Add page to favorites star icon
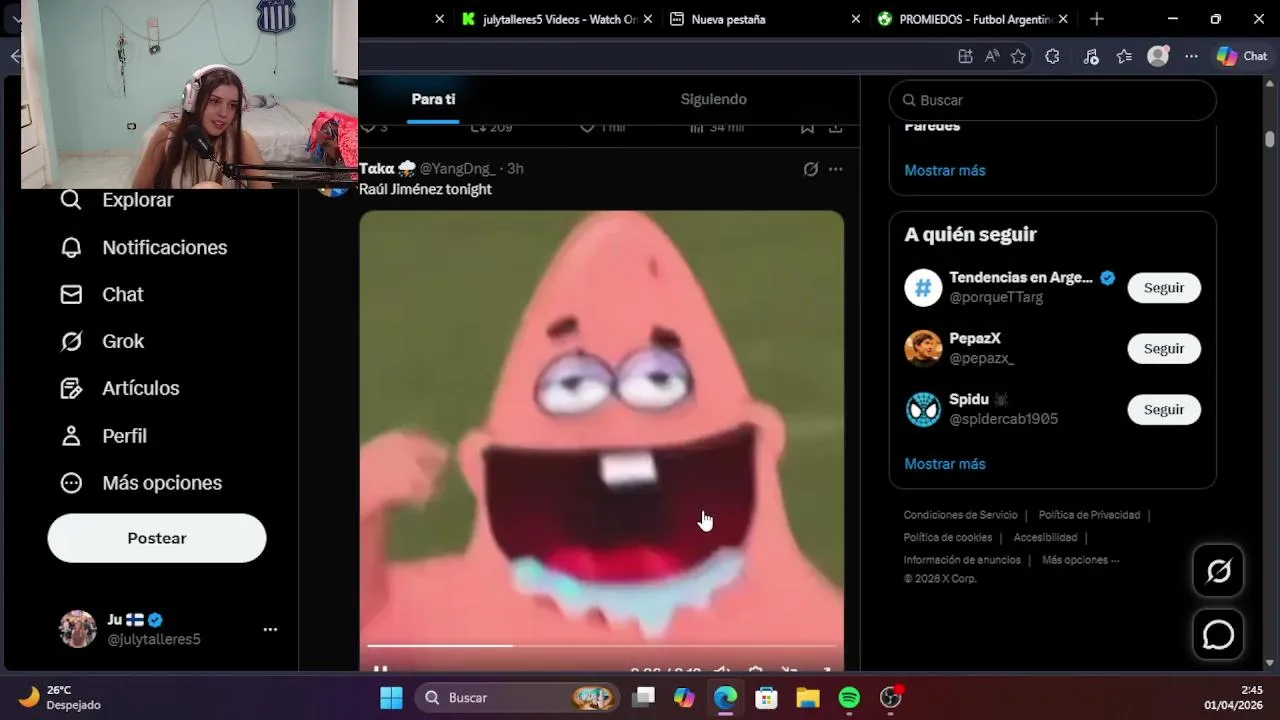The image size is (1280, 720). pos(1018,57)
